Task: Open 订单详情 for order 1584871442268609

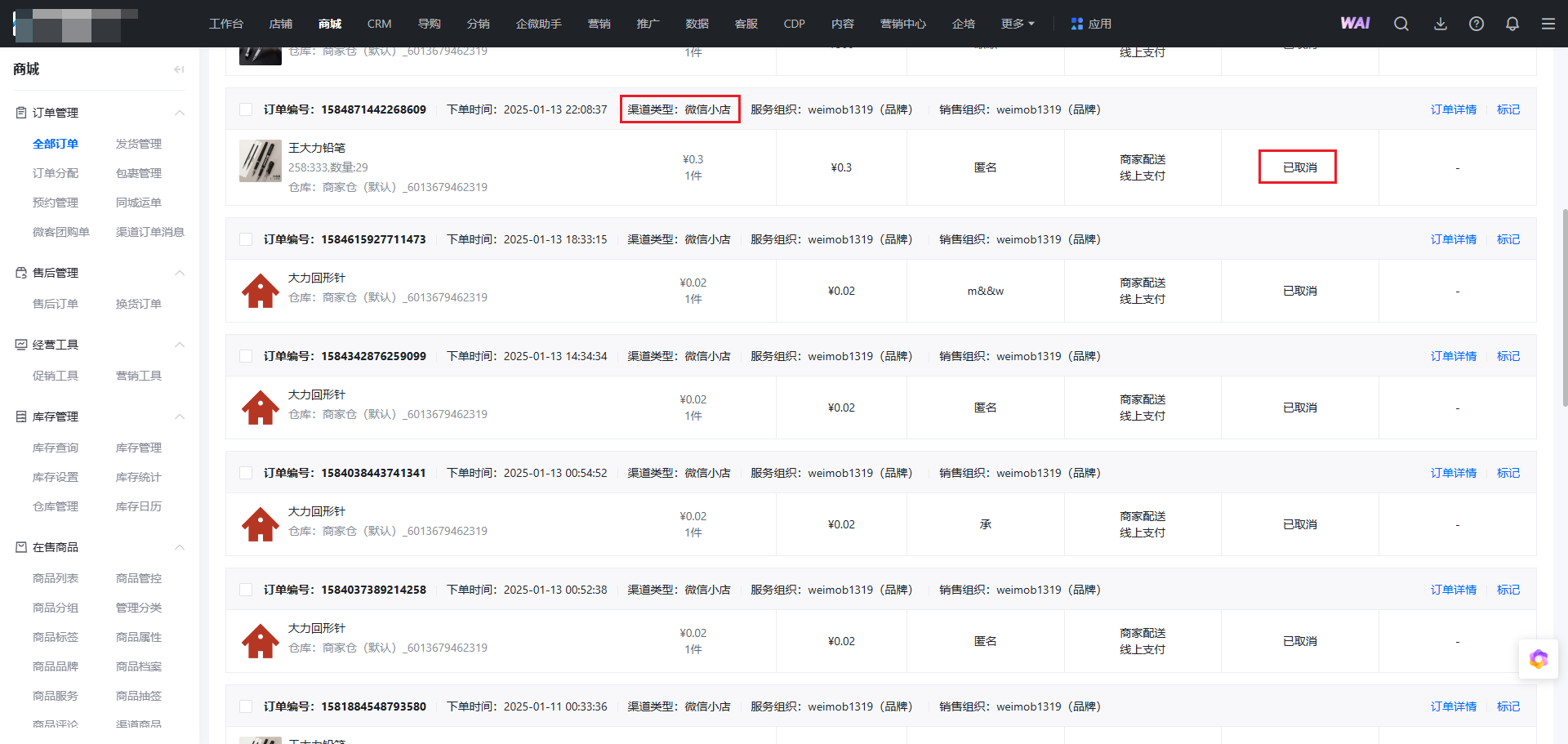Action: [1454, 109]
